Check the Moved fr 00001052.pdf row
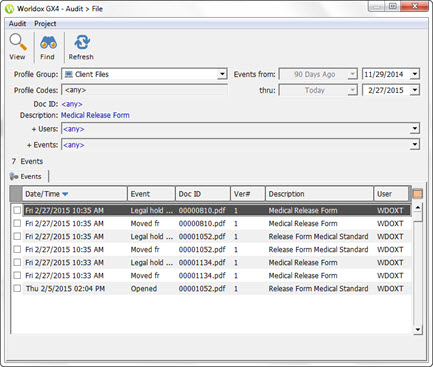This screenshot has width=433, height=367. [17, 249]
